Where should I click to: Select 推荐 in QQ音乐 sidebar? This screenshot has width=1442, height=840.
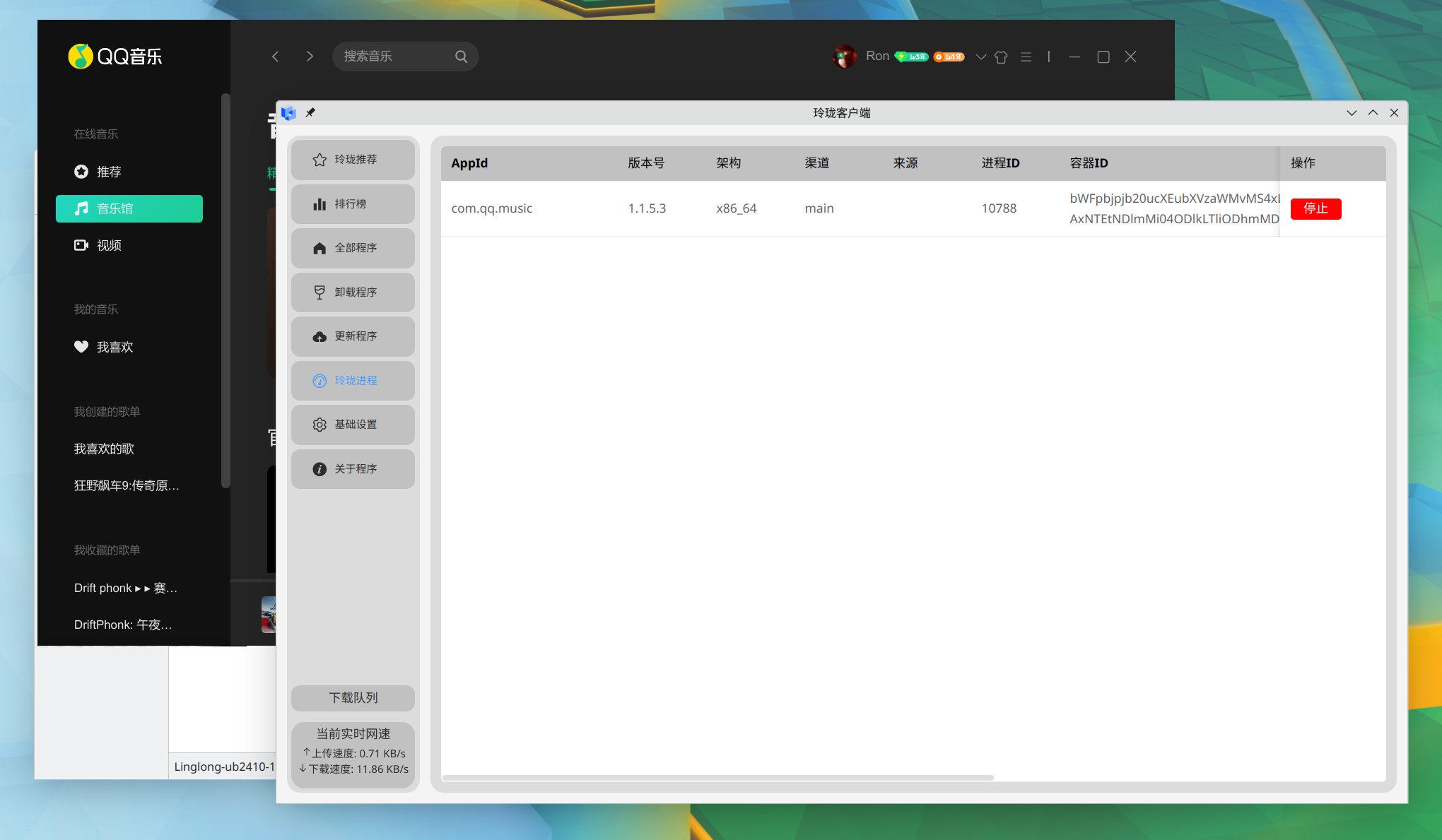[x=129, y=172]
